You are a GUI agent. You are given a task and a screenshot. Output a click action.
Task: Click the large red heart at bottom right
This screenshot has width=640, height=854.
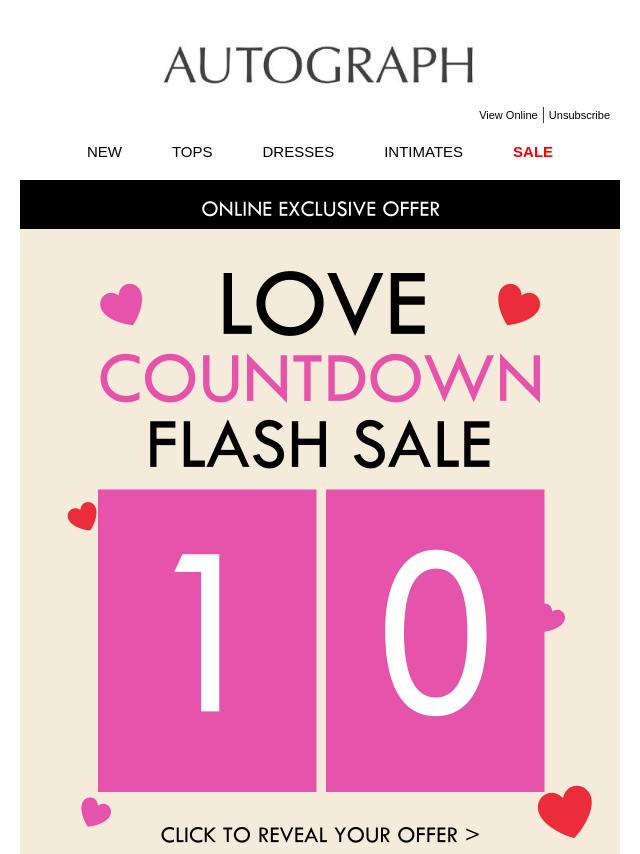(565, 811)
